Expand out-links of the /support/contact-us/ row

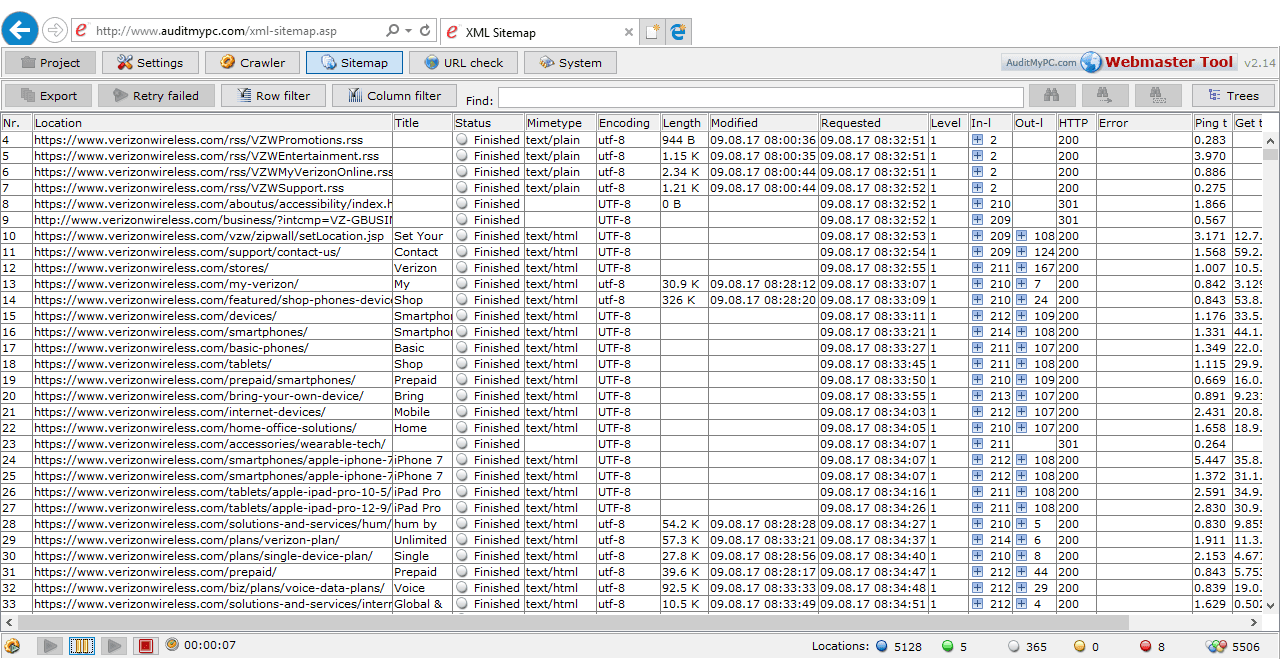1021,252
